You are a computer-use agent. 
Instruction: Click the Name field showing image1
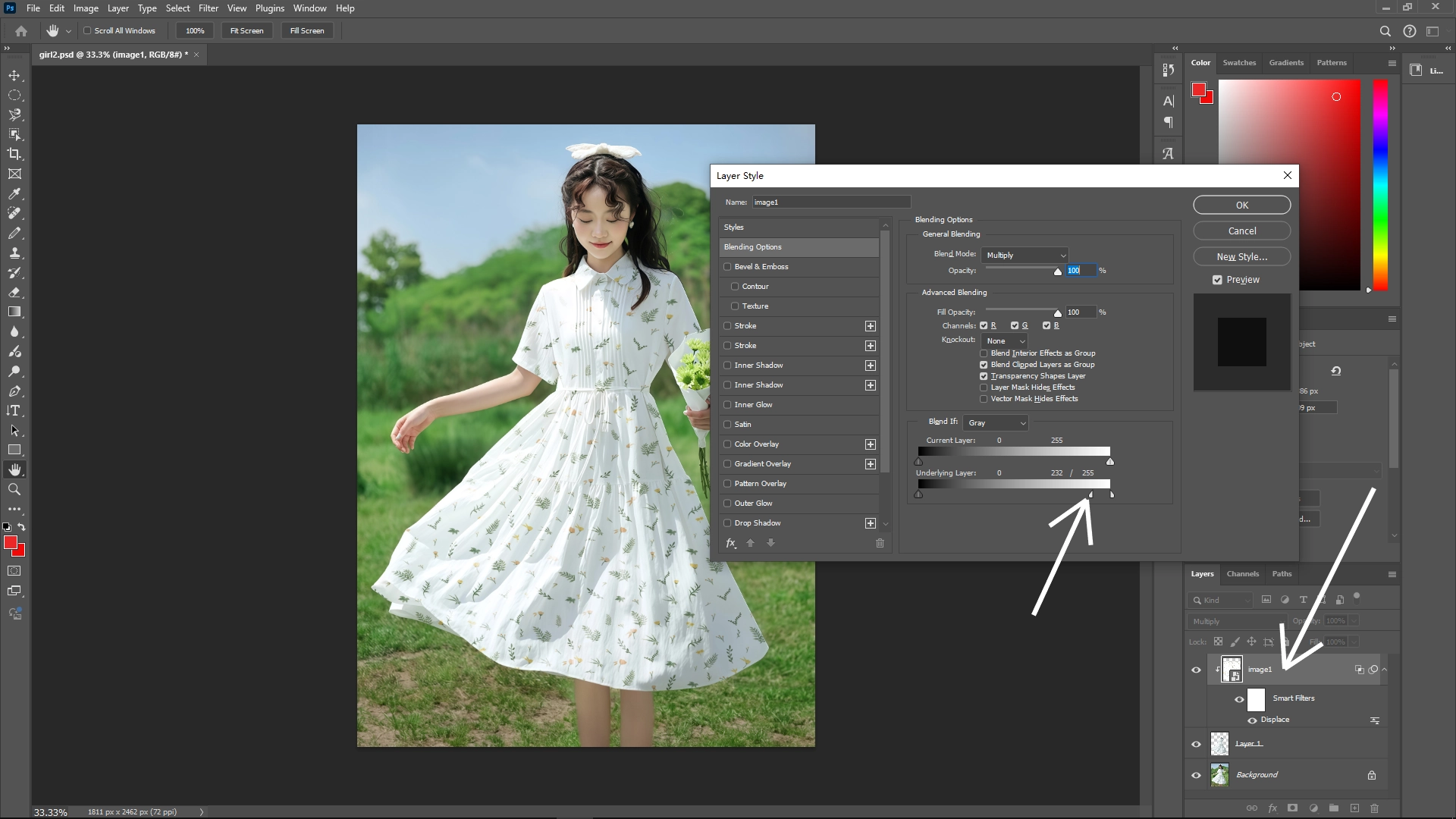[x=830, y=202]
